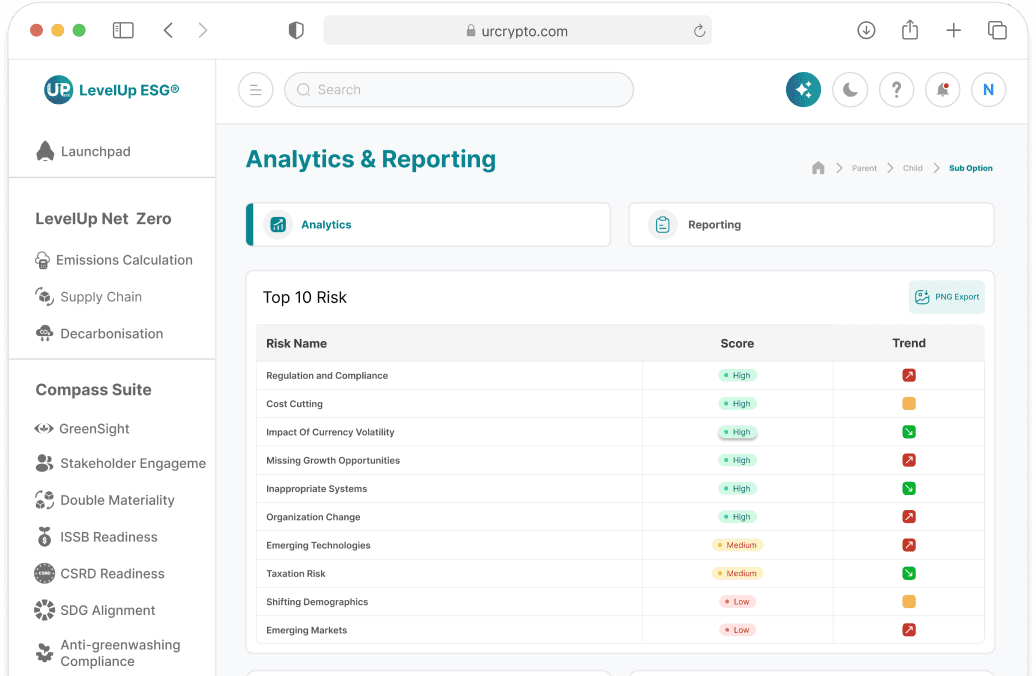This screenshot has height=676, width=1036.
Task: Click the teal AI sparkle assistant button
Action: click(803, 89)
